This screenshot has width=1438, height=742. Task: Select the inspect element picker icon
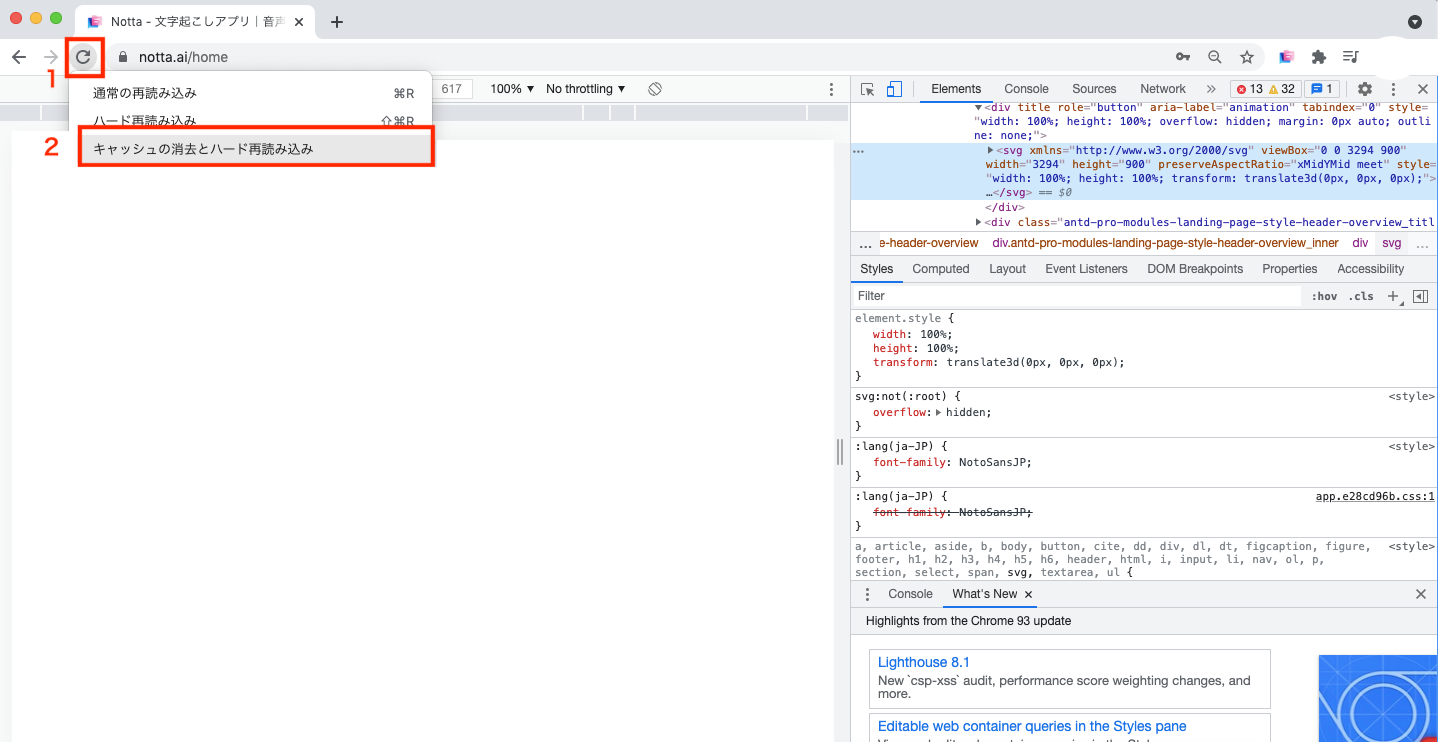[868, 89]
